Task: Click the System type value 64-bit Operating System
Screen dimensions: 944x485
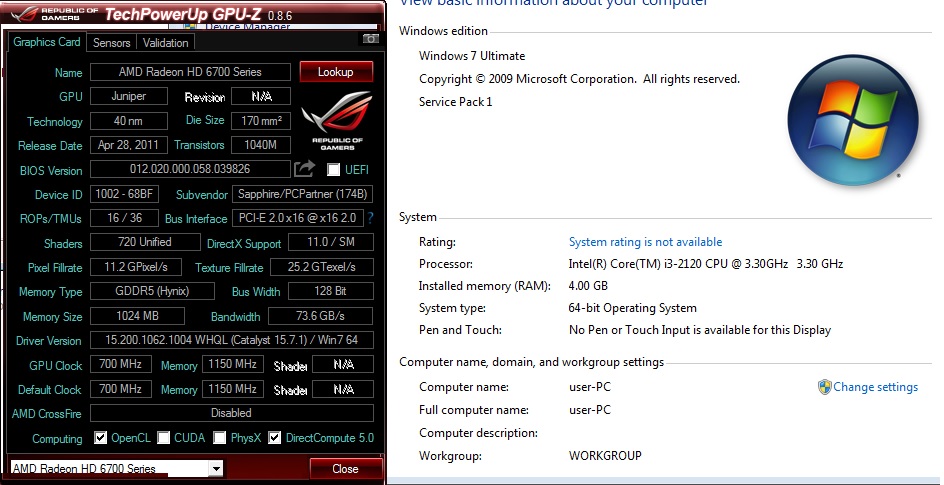Action: [x=633, y=308]
